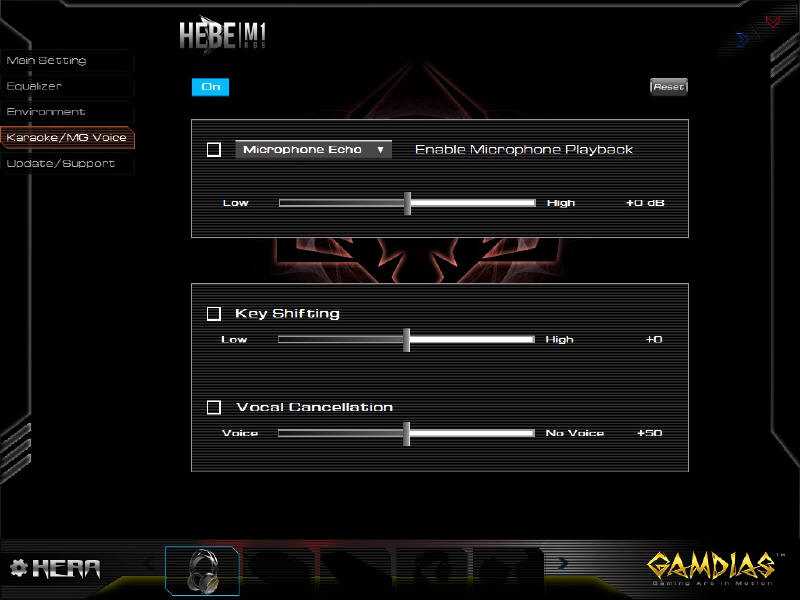Select the HEBE M1 headset thumbnail
The height and width of the screenshot is (600, 800).
click(x=203, y=571)
